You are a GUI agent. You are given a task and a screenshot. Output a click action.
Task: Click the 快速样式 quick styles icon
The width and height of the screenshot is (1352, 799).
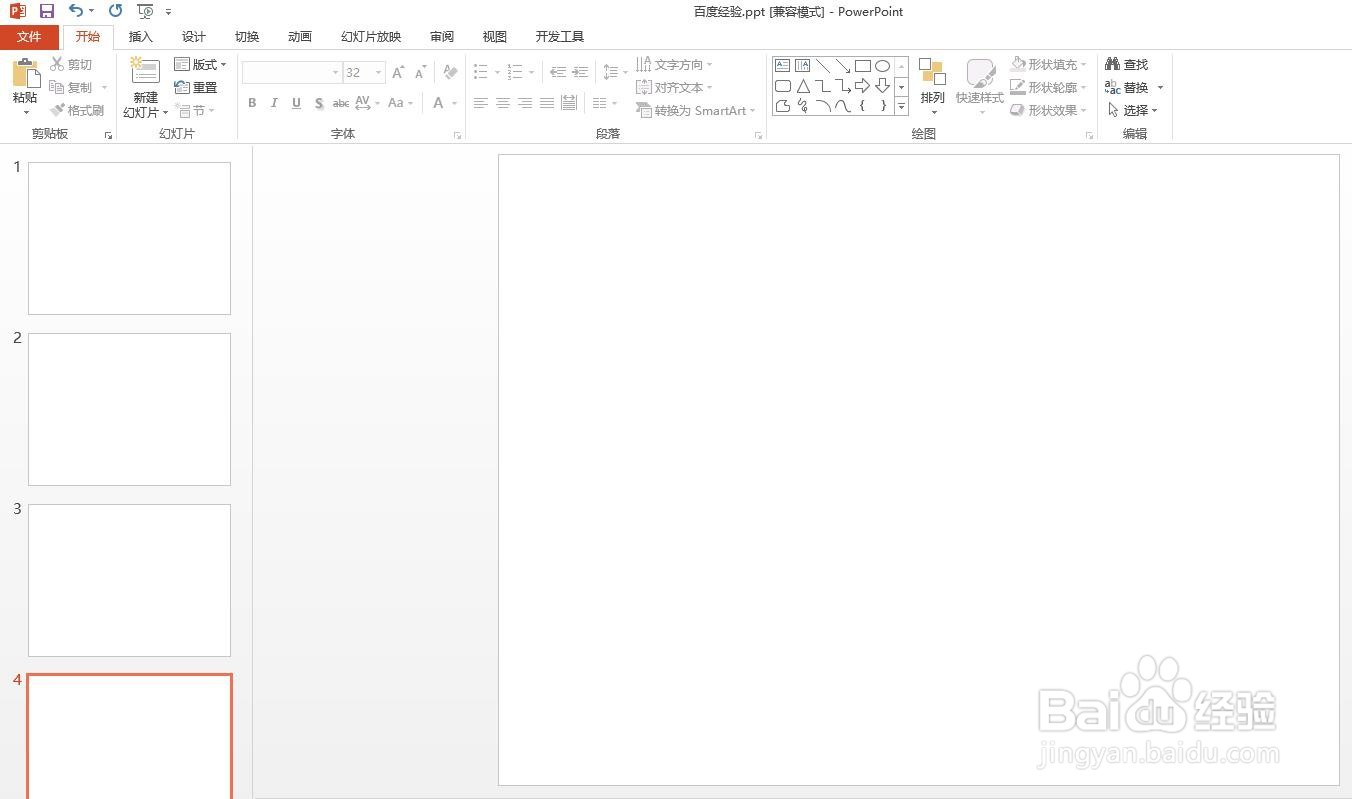(980, 74)
